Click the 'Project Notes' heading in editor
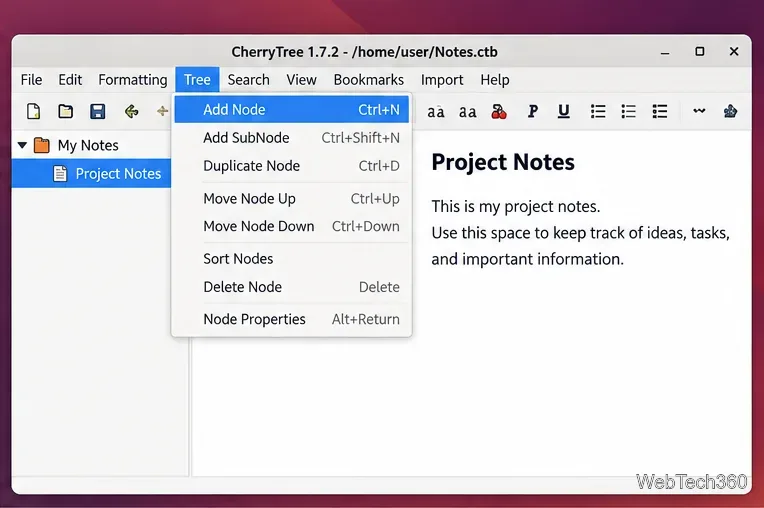Screen dimensions: 764x508 (x=503, y=162)
